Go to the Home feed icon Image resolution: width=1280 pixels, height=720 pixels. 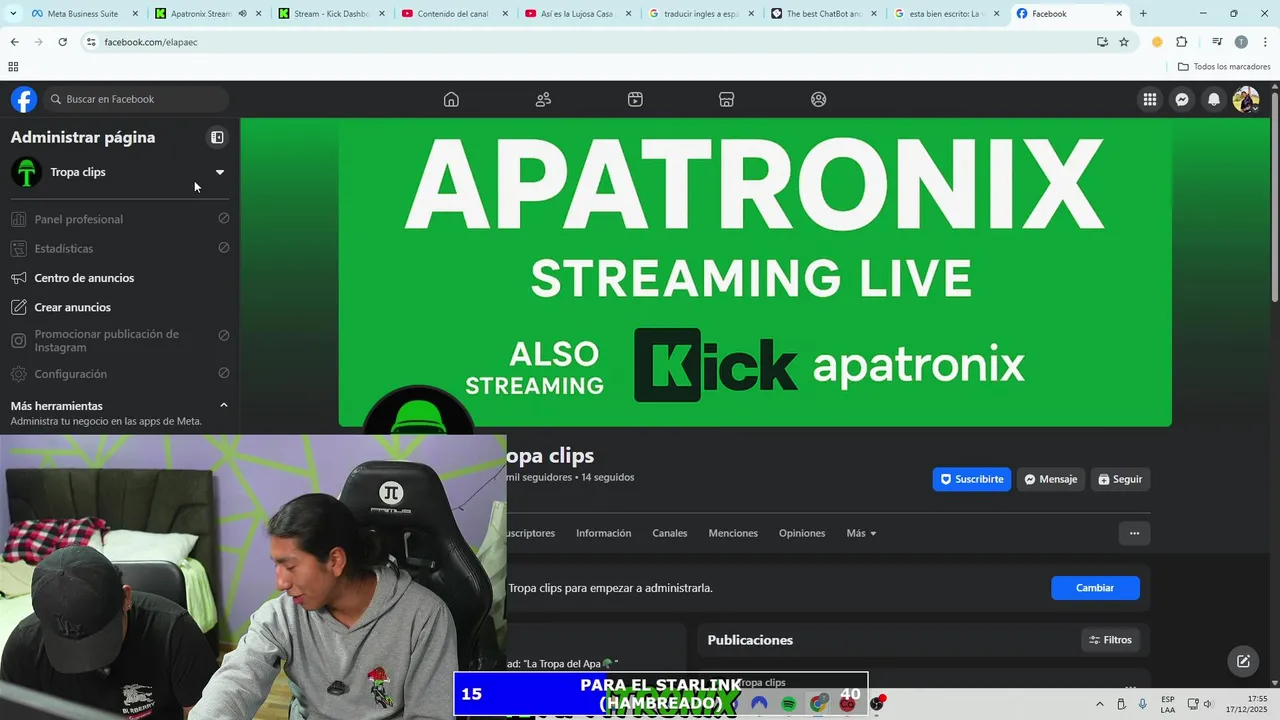[451, 99]
